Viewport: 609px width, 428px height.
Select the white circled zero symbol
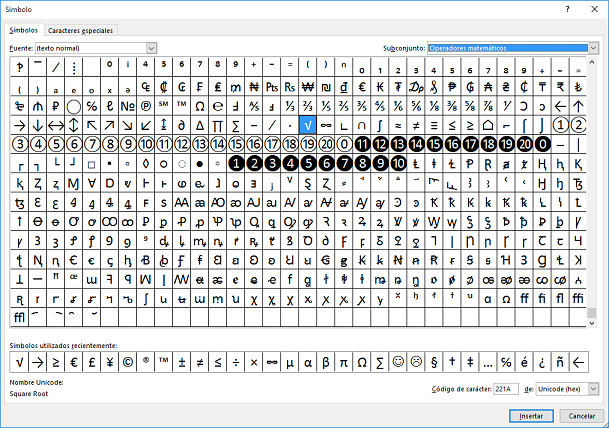tap(344, 144)
